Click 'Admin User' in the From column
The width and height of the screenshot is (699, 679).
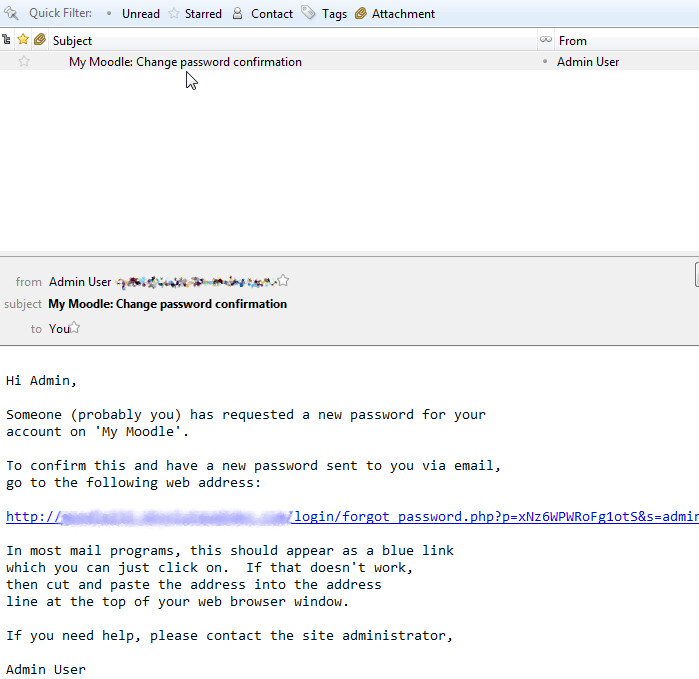[x=588, y=62]
